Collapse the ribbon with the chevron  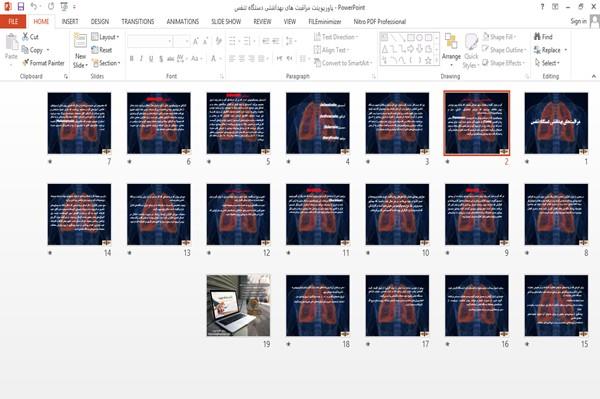pos(593,76)
